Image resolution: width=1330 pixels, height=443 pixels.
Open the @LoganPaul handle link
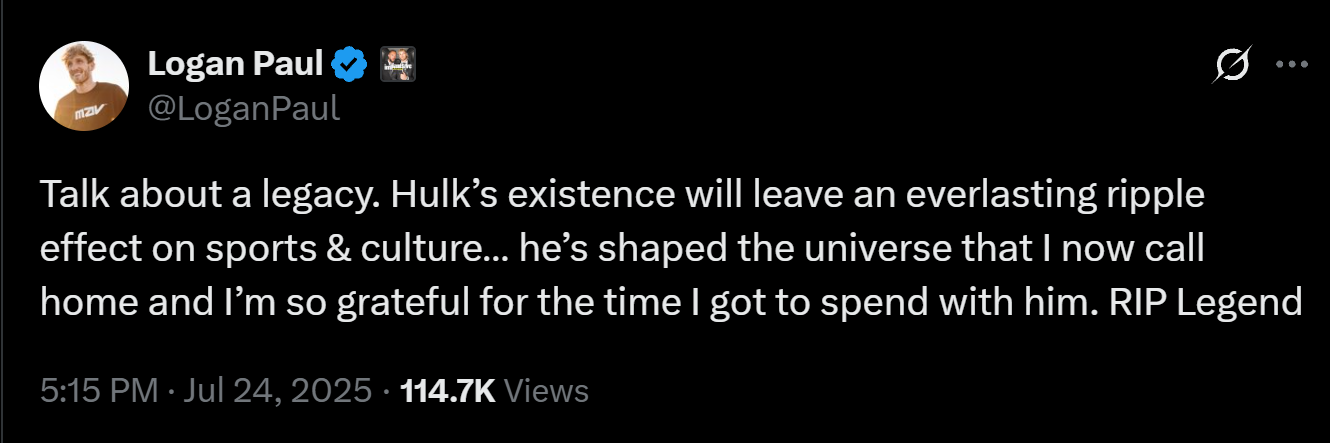(244, 106)
